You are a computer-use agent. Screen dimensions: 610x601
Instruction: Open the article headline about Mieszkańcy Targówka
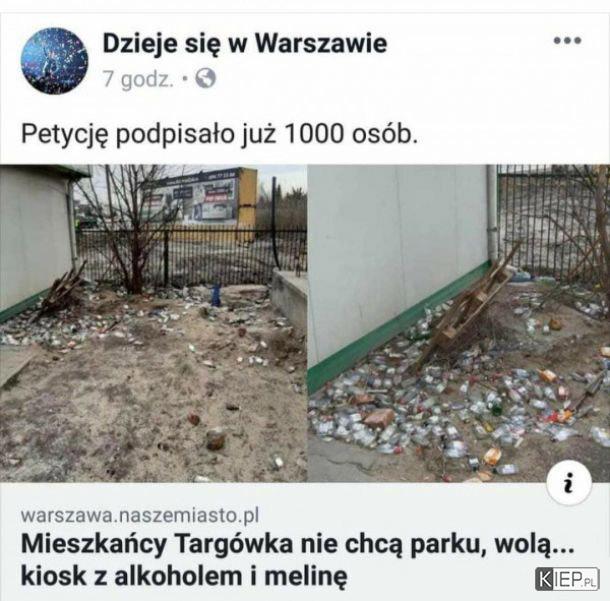(x=297, y=559)
